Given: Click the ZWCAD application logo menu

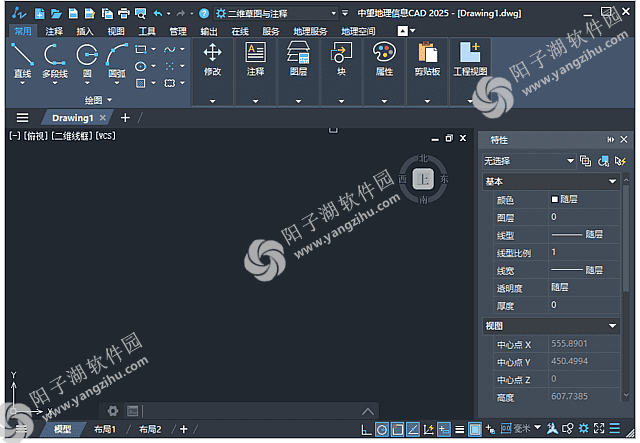Looking at the screenshot, I should click(19, 13).
